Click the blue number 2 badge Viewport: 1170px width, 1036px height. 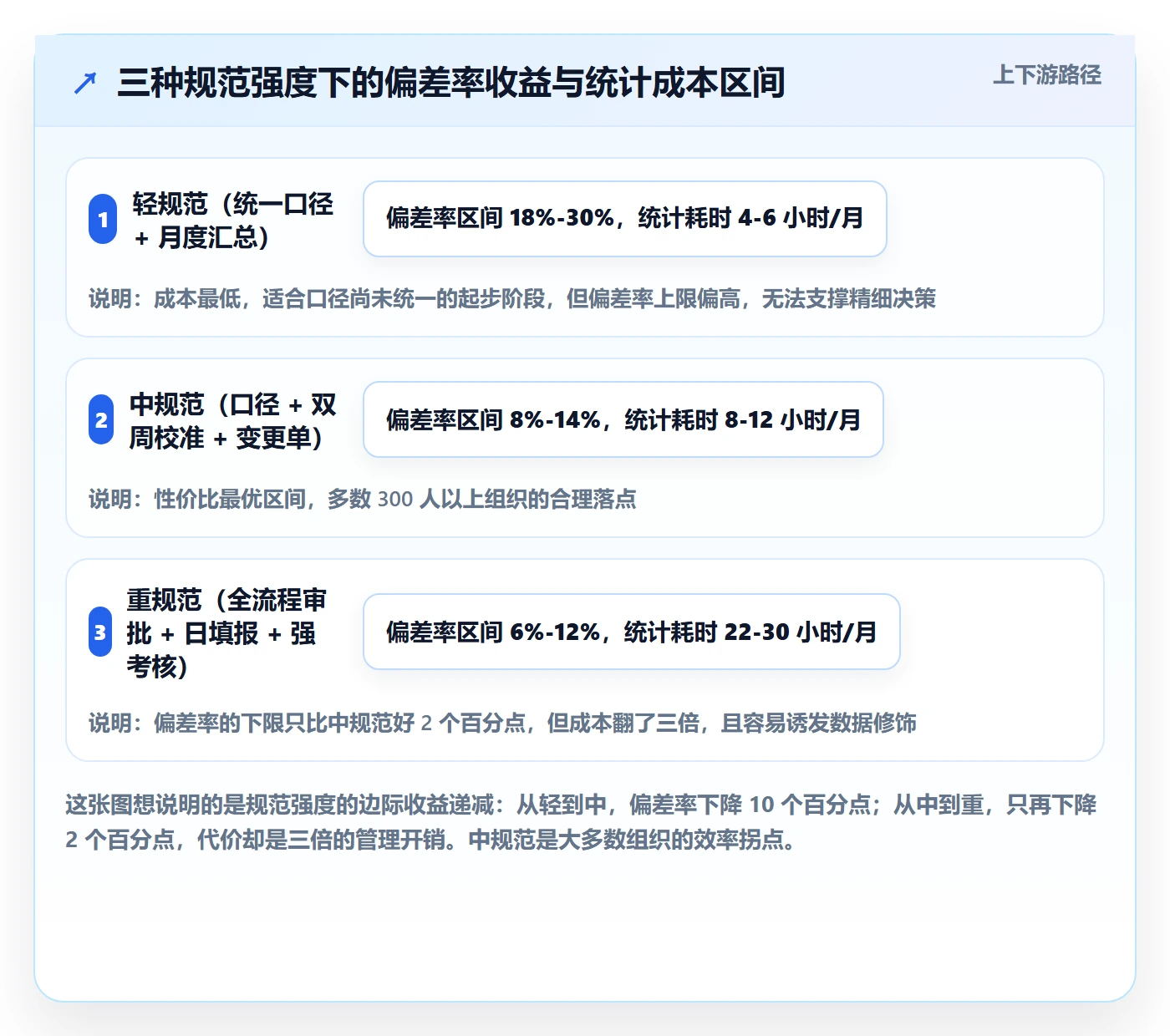(x=101, y=419)
